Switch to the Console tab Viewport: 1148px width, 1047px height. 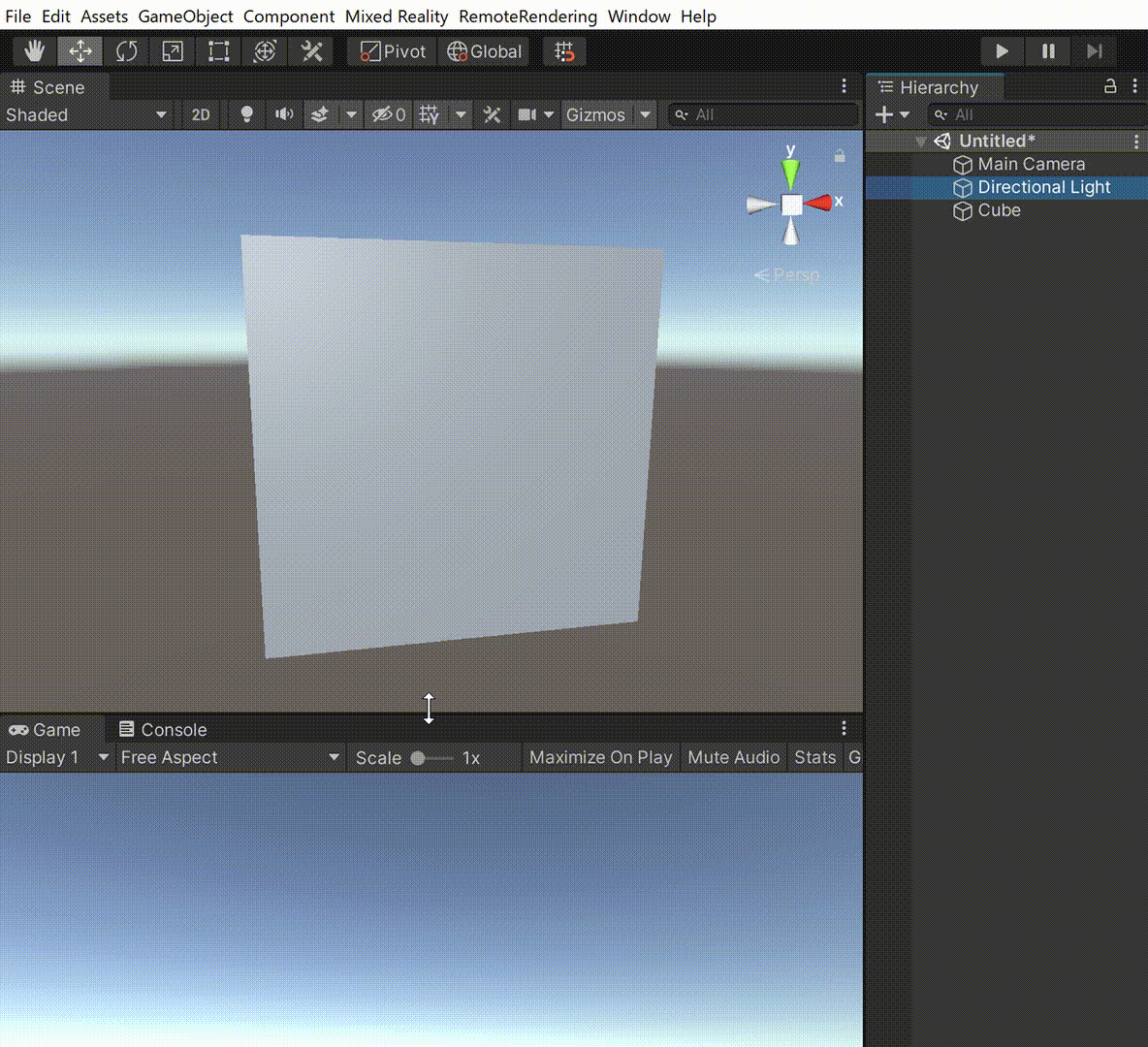point(163,729)
